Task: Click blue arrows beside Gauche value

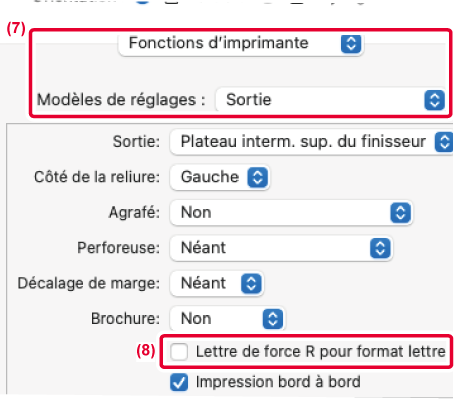Action: pyautogui.click(x=258, y=177)
